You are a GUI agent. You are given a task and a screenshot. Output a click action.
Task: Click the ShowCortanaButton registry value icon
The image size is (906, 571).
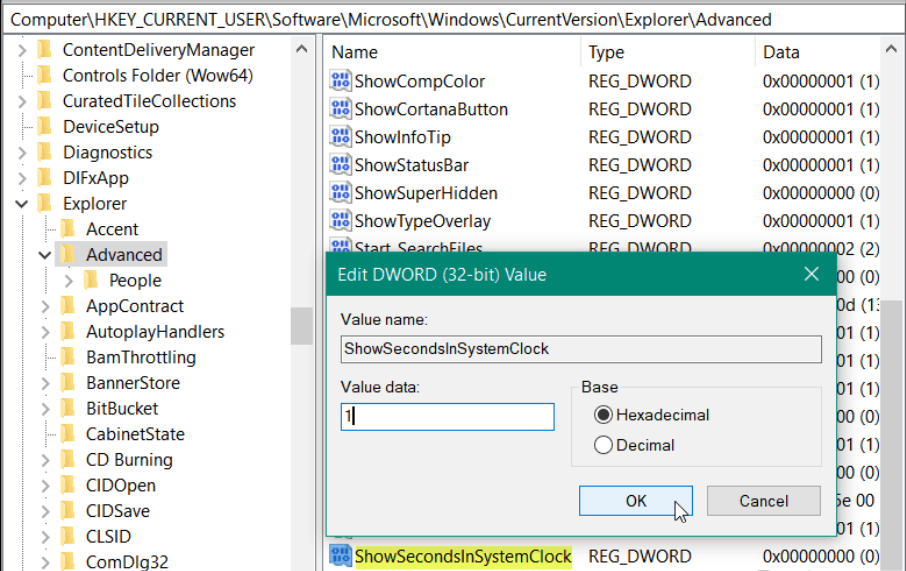pos(341,109)
